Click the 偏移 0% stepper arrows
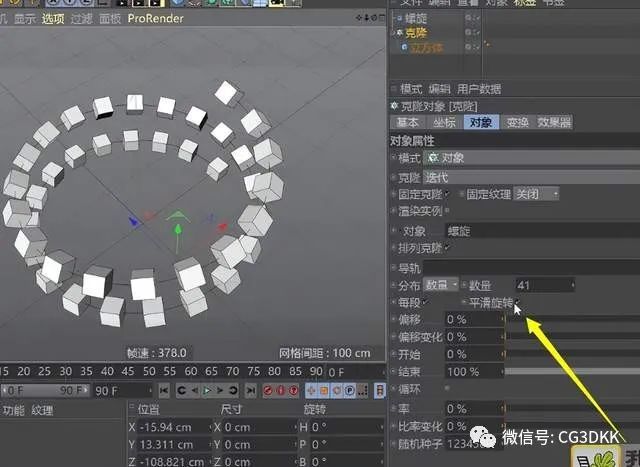The image size is (640, 467). [x=503, y=319]
